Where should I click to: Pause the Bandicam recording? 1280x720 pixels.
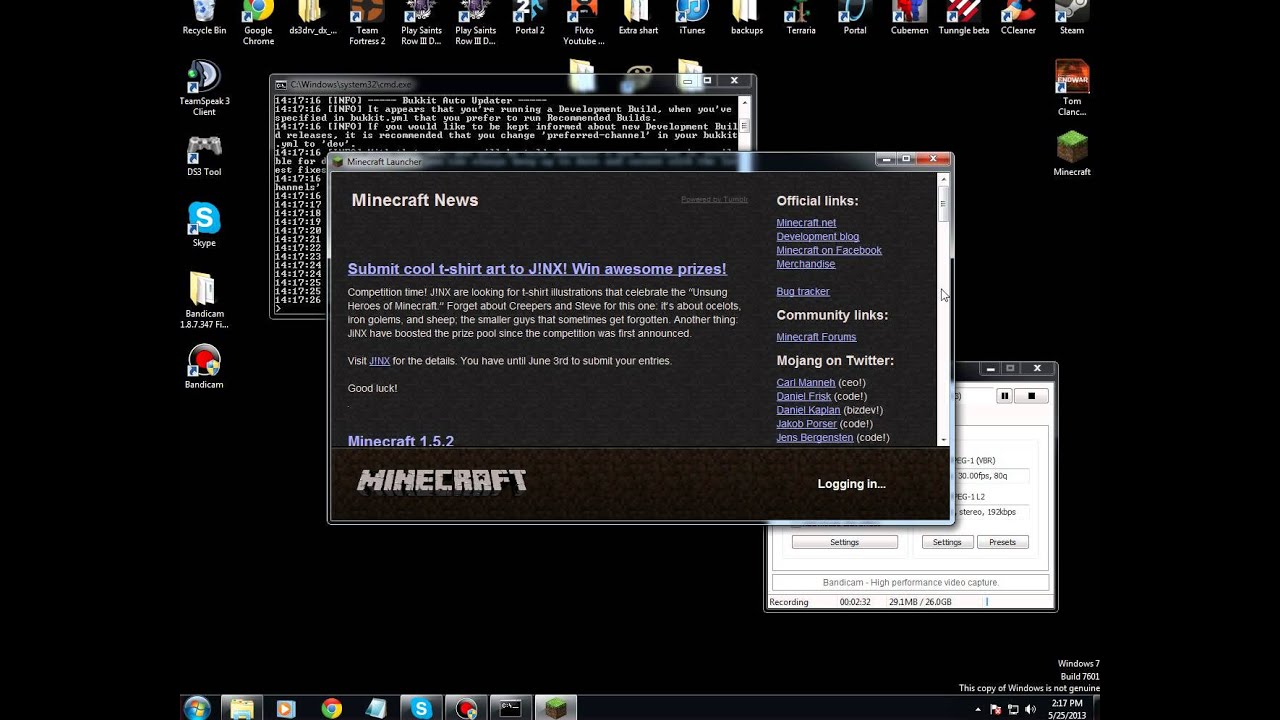(1005, 396)
